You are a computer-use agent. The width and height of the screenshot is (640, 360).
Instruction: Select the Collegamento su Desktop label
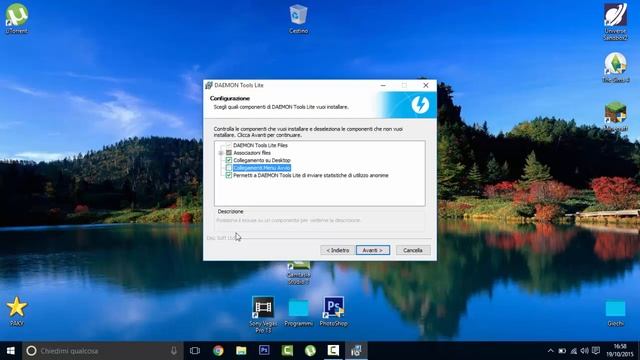point(262,160)
